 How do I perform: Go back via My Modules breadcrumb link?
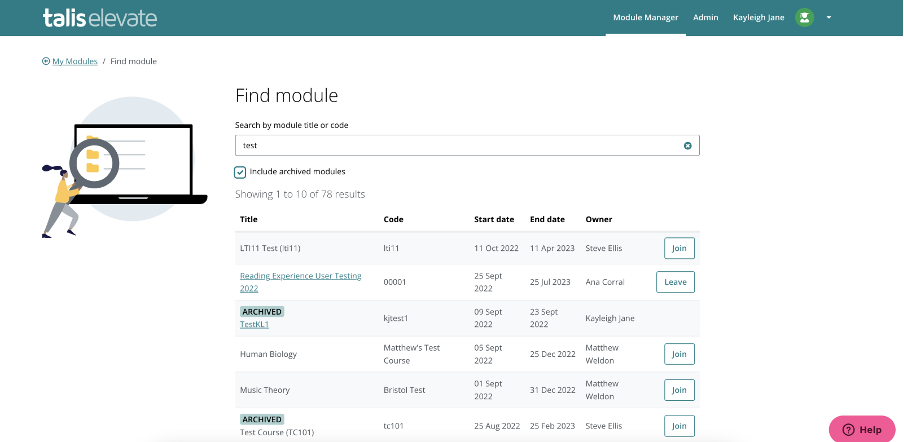pyautogui.click(x=75, y=61)
